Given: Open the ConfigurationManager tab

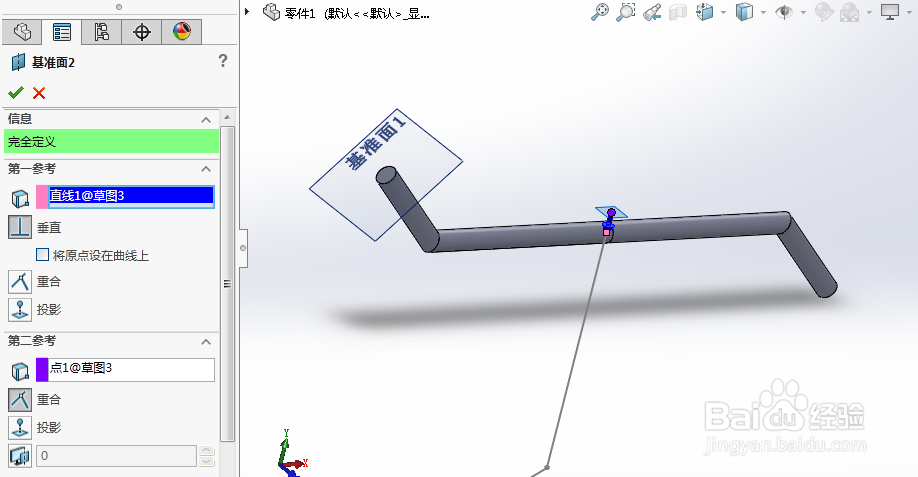Looking at the screenshot, I should tap(101, 32).
